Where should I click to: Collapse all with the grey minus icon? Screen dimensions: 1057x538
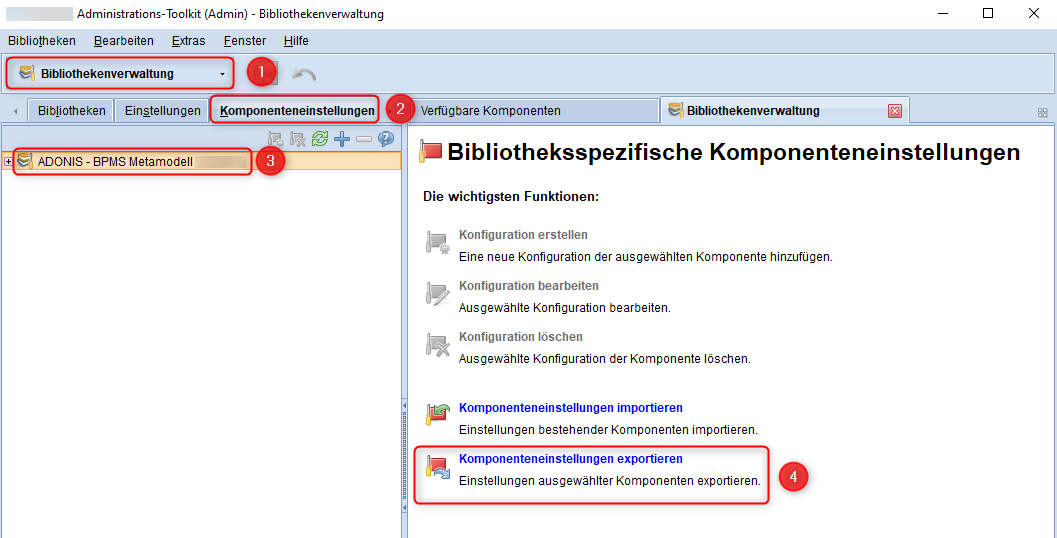tap(364, 140)
